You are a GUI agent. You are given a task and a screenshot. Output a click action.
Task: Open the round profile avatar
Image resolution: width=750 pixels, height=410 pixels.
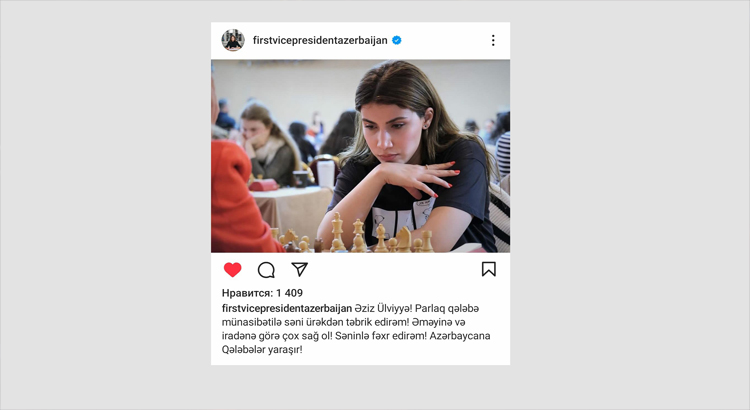(x=233, y=40)
